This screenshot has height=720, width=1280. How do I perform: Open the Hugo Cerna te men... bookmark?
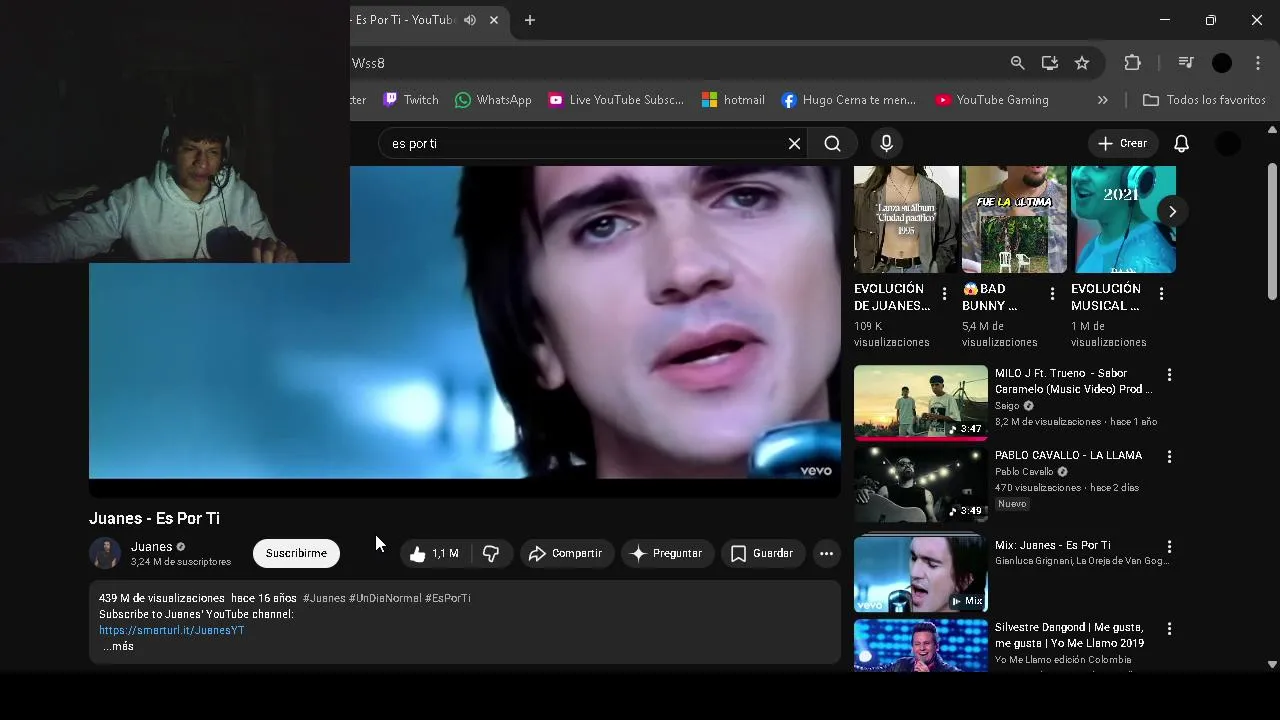pyautogui.click(x=848, y=100)
